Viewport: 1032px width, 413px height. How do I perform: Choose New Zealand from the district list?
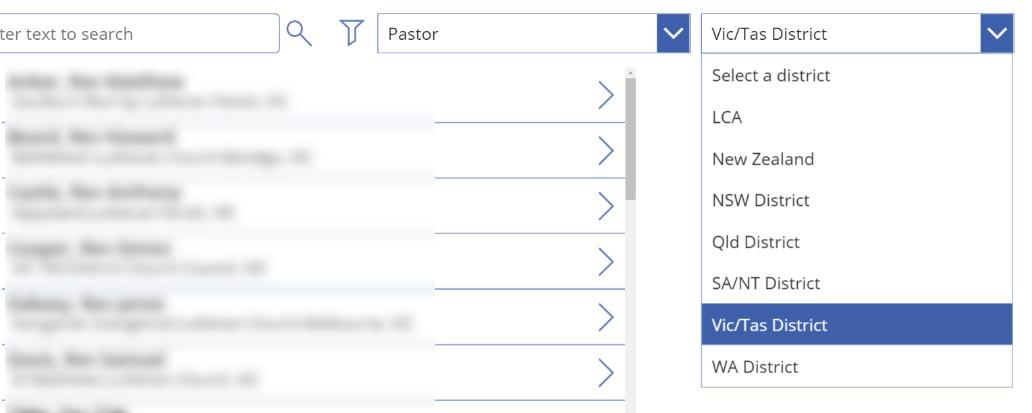(x=857, y=158)
